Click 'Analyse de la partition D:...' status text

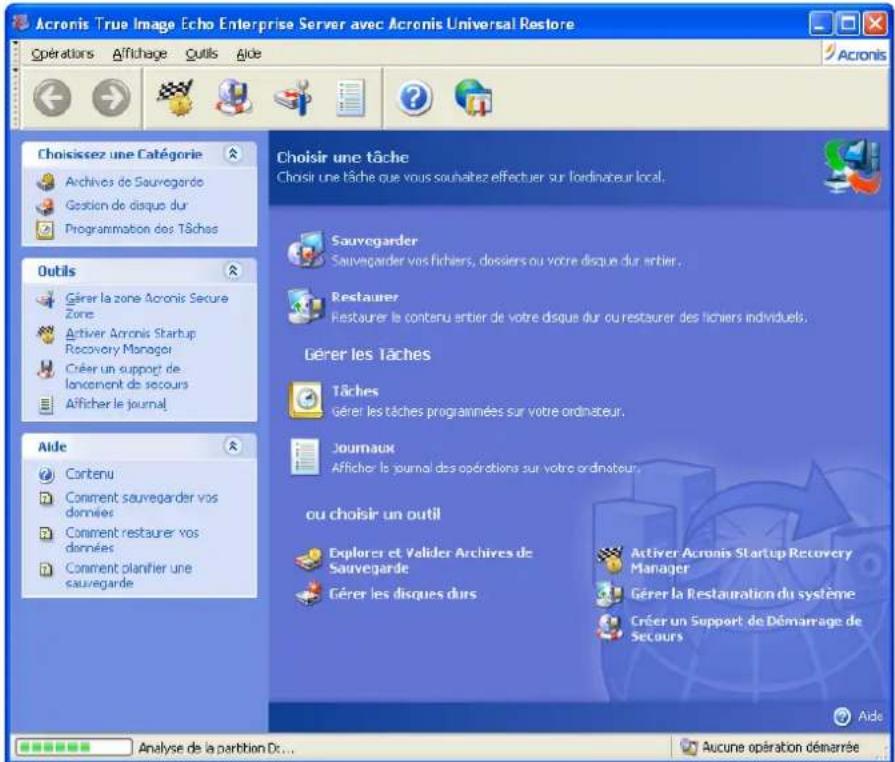216,748
